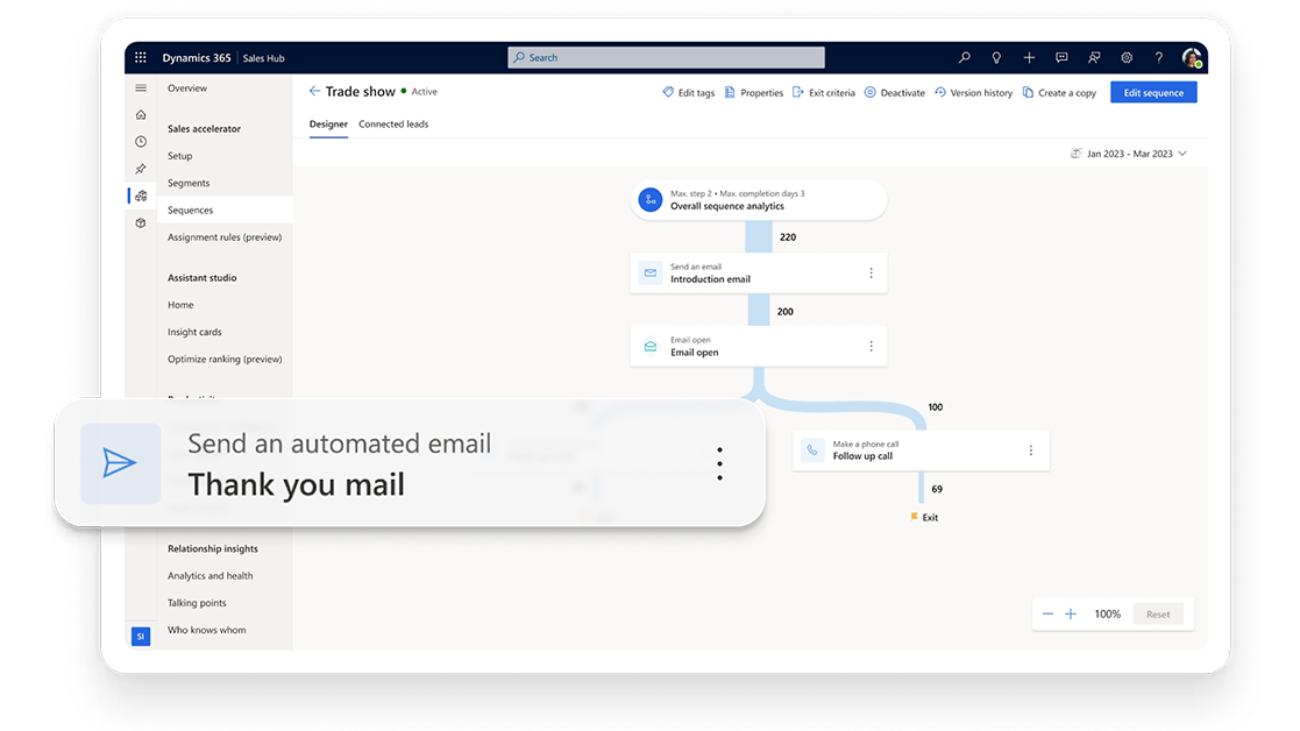Click Deactivate in the command bar
1300x731 pixels.
[894, 93]
